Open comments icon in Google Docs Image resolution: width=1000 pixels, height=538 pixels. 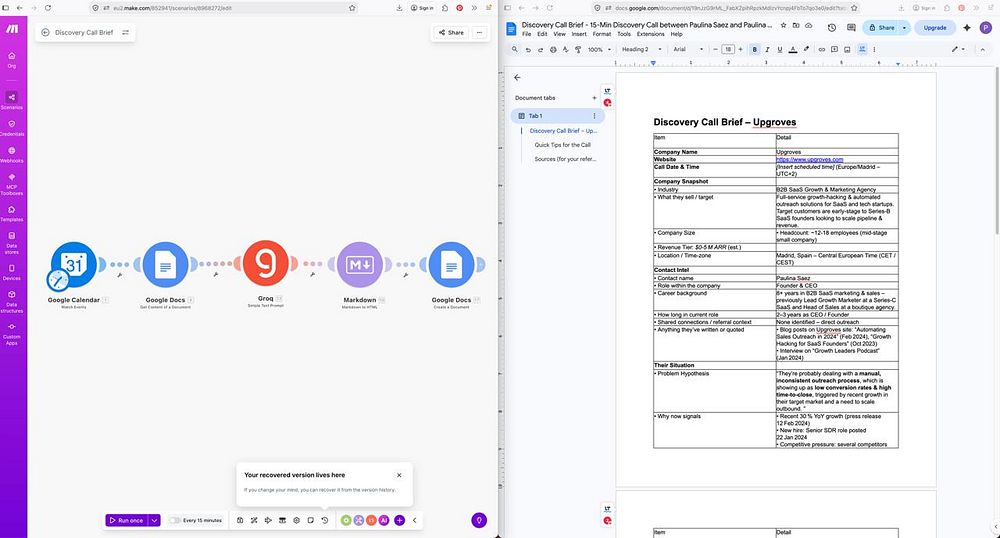point(851,27)
